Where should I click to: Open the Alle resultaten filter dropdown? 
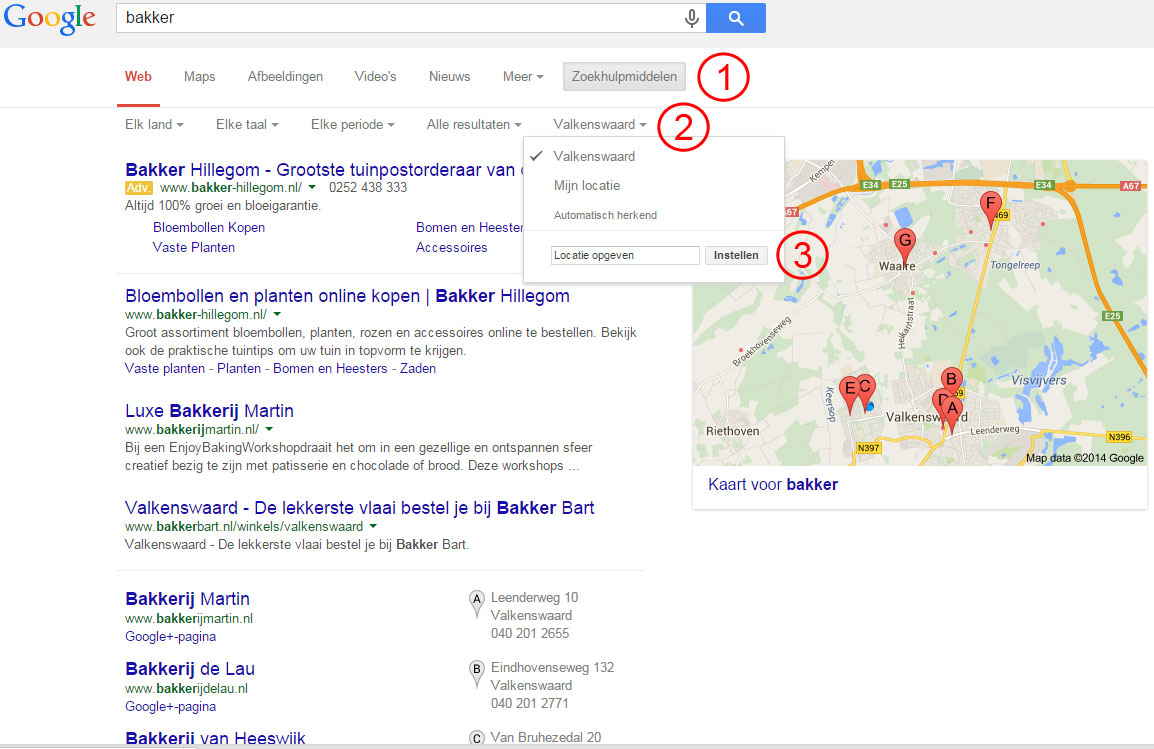coord(474,125)
